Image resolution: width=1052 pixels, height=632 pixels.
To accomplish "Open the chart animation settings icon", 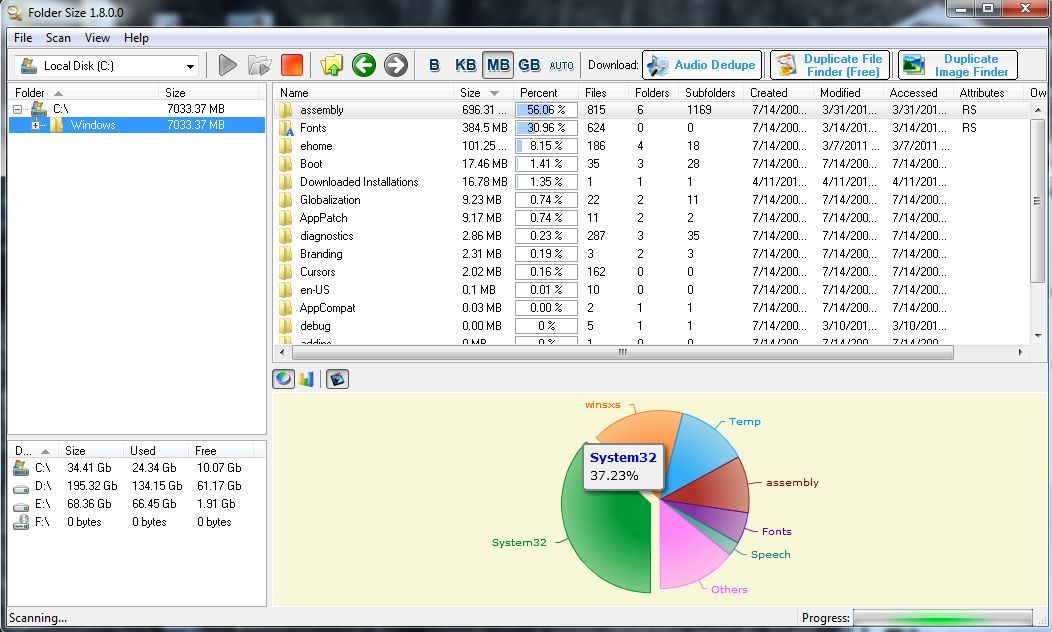I will pos(337,378).
